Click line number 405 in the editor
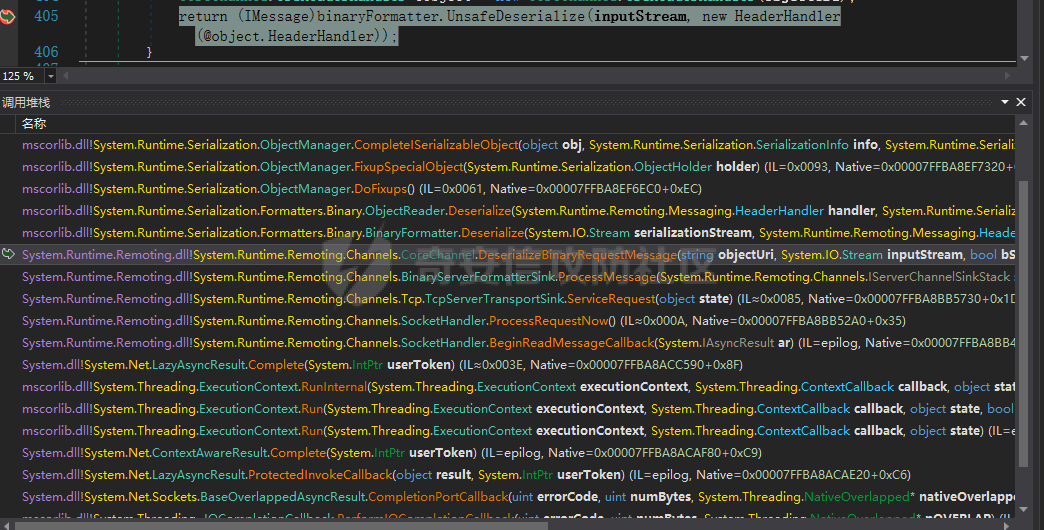The width and height of the screenshot is (1044, 530). pyautogui.click(x=46, y=15)
